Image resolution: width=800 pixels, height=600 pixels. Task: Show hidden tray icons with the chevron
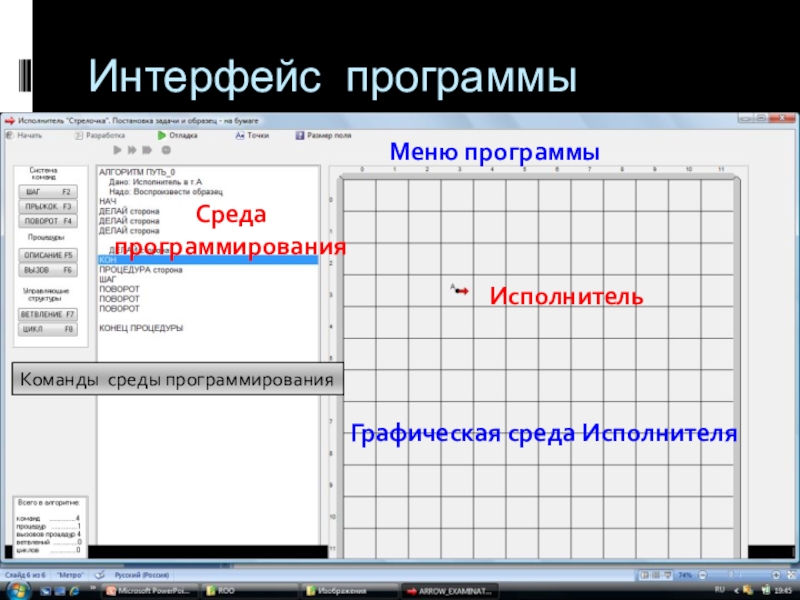736,590
